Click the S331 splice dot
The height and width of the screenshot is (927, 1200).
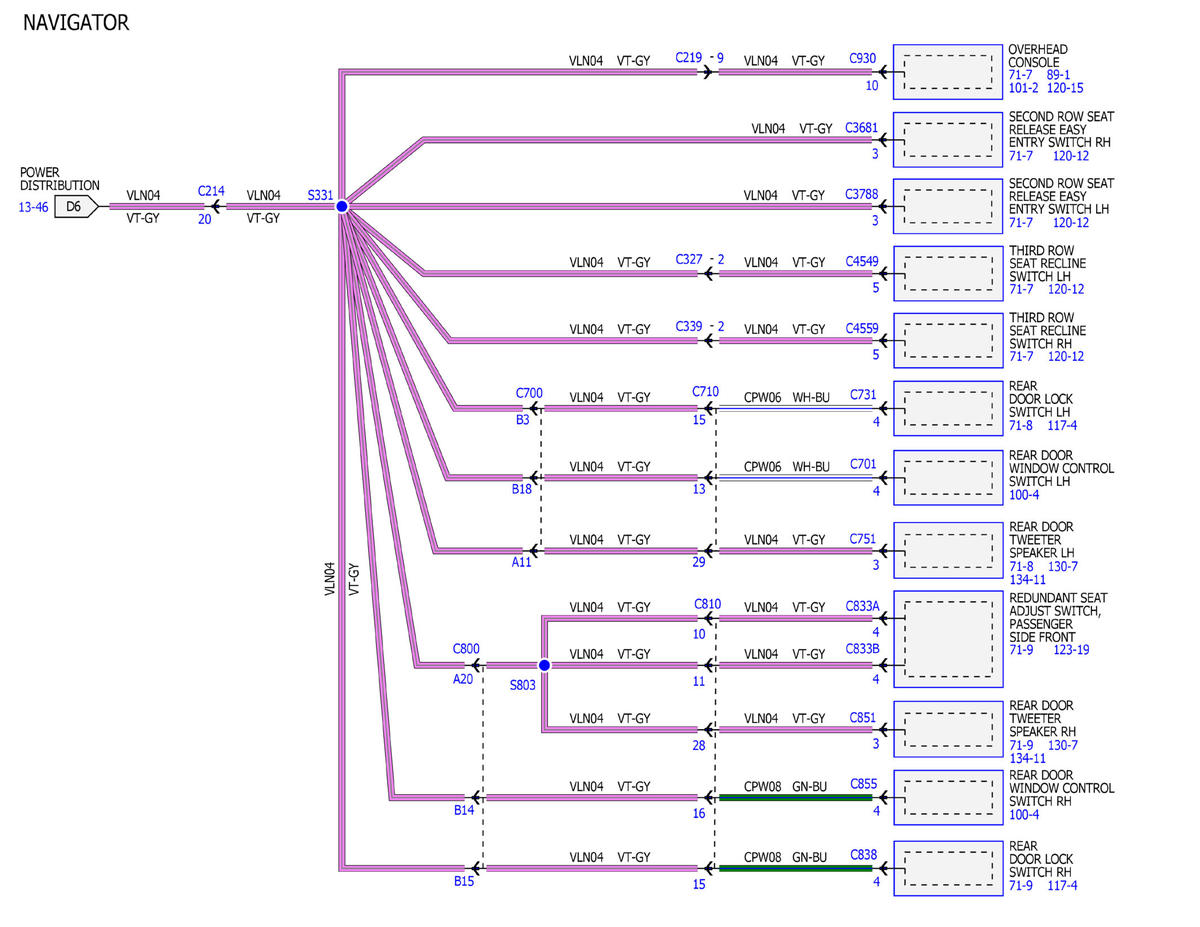pos(341,206)
